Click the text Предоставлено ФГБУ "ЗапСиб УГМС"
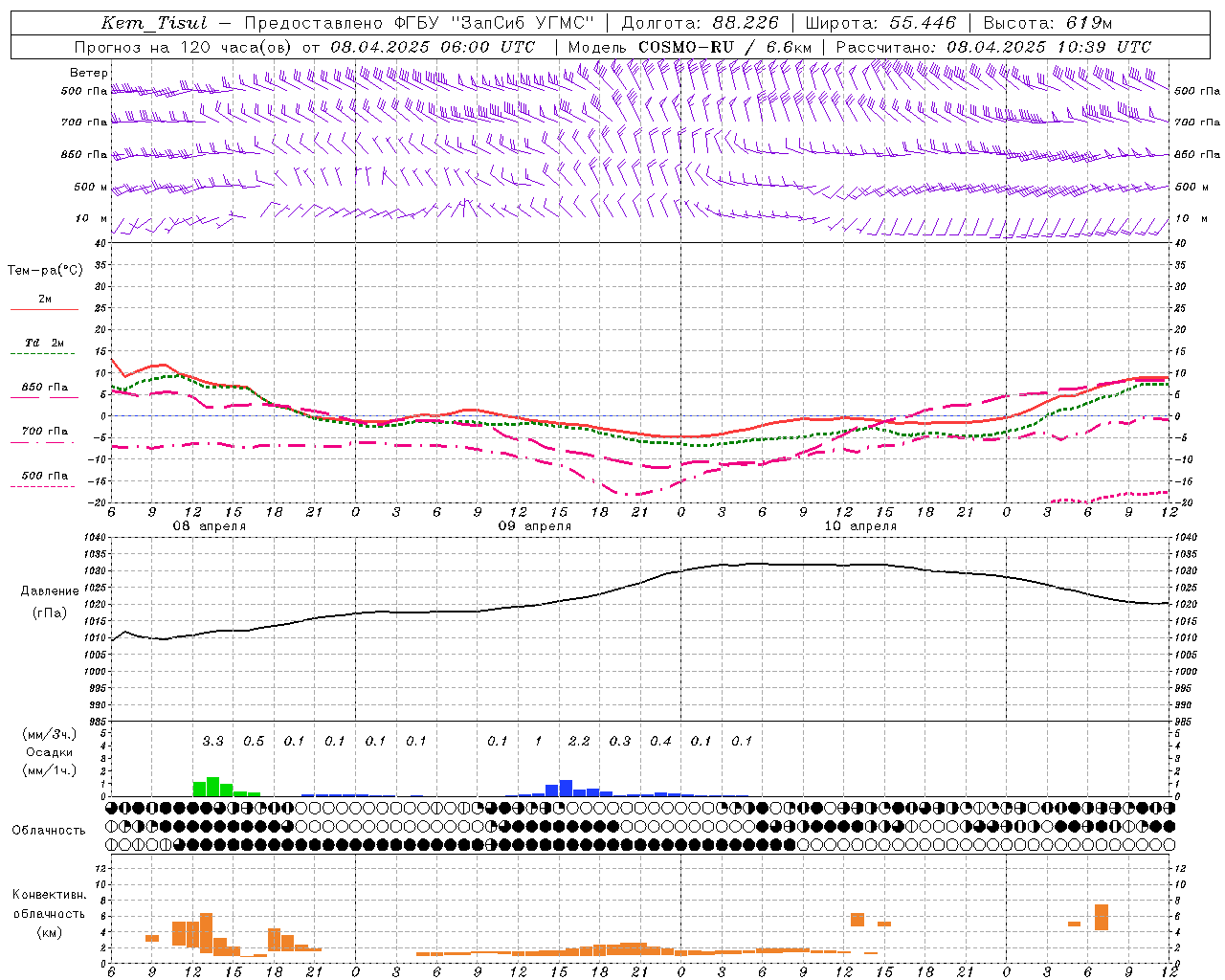This screenshot has height=980, width=1225. point(420,23)
